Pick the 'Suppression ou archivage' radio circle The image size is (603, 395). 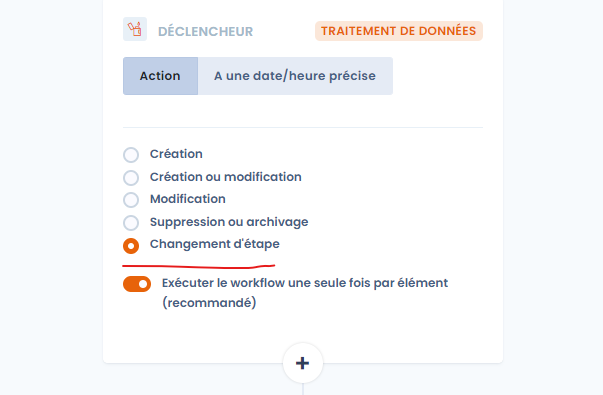131,223
